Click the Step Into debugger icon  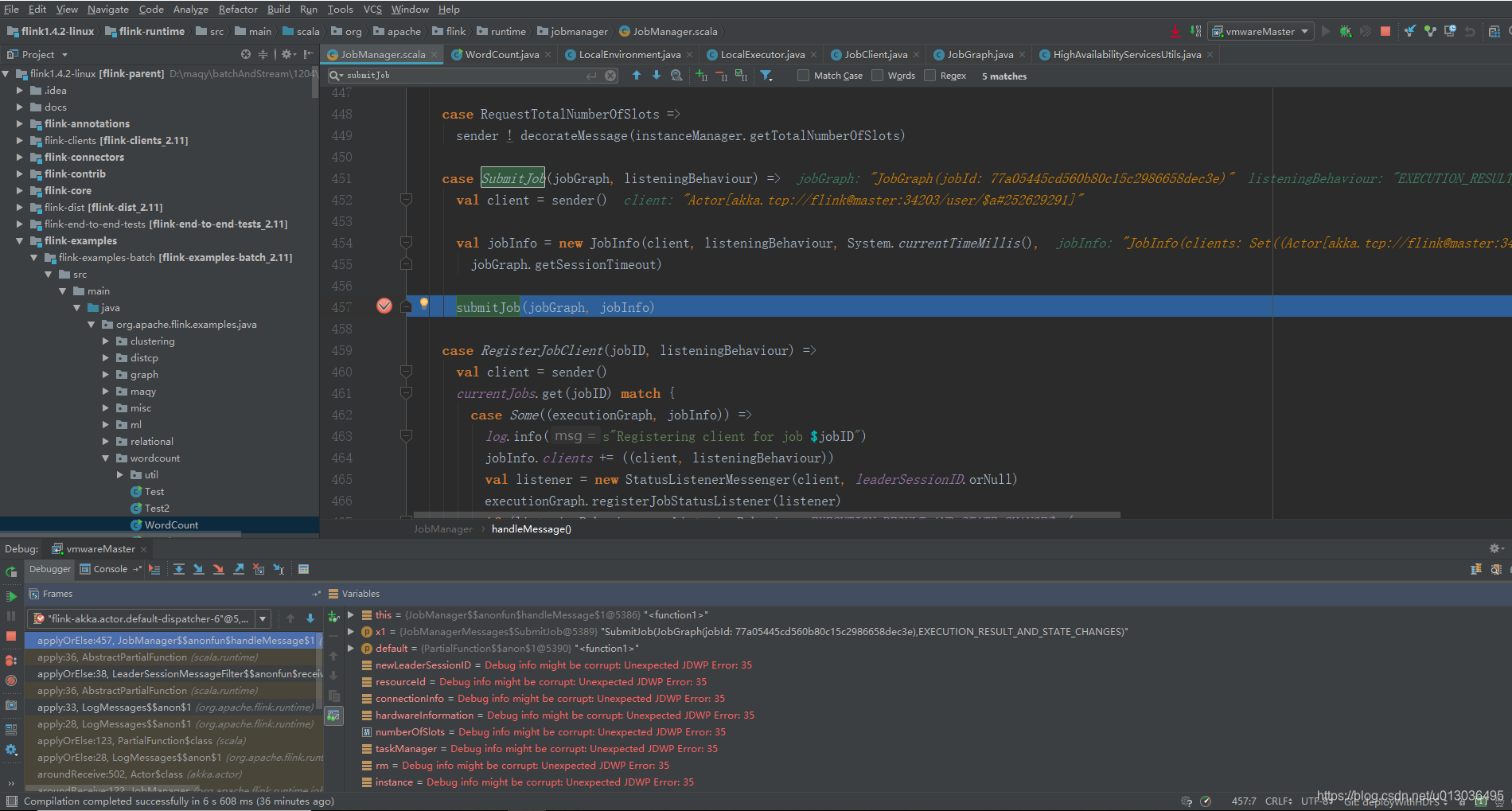tap(199, 569)
